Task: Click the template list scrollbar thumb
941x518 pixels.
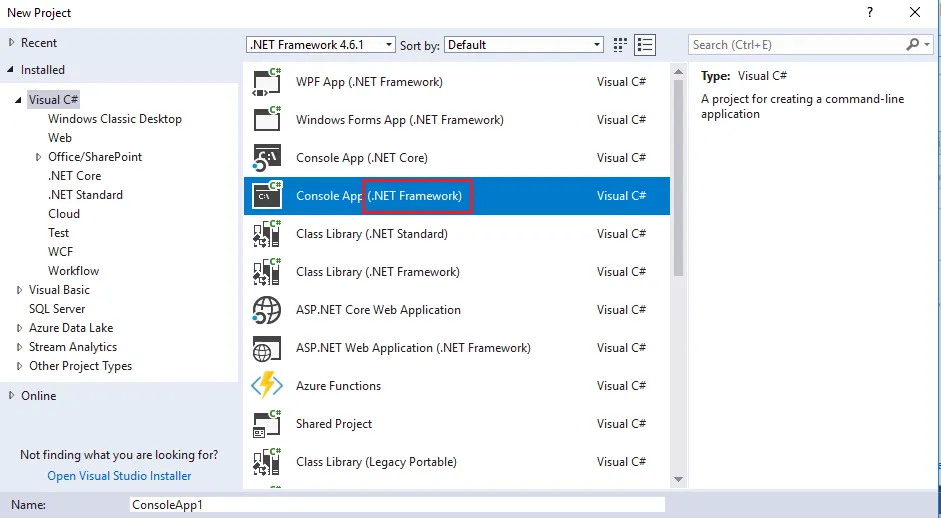Action: coord(679,178)
